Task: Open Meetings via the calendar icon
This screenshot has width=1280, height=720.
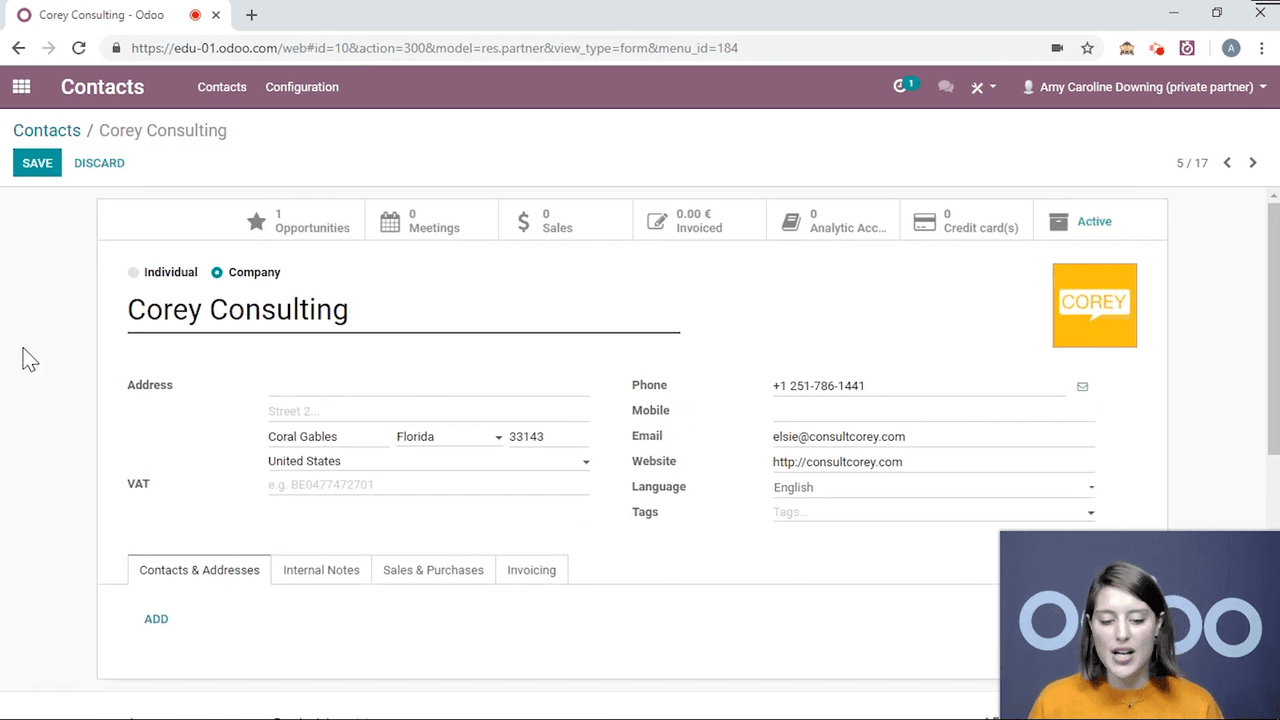Action: click(390, 221)
